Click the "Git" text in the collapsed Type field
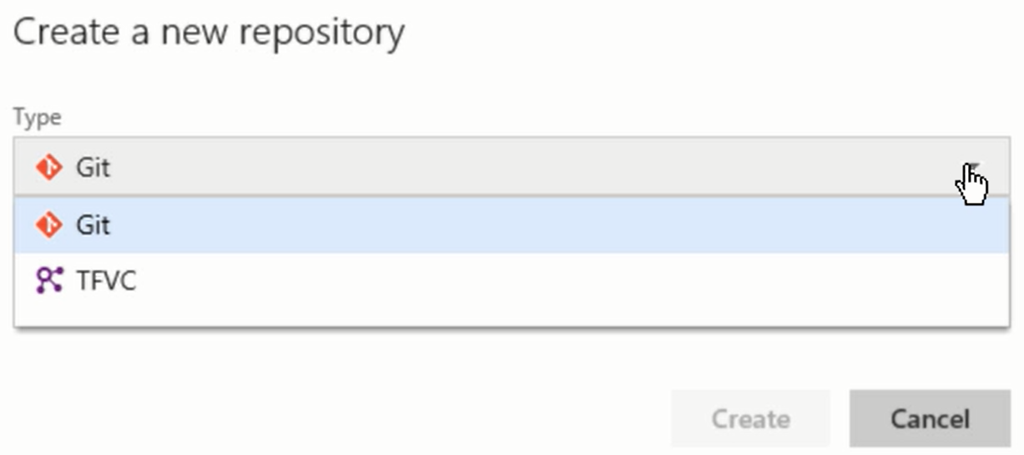The height and width of the screenshot is (455, 1024). click(x=93, y=168)
